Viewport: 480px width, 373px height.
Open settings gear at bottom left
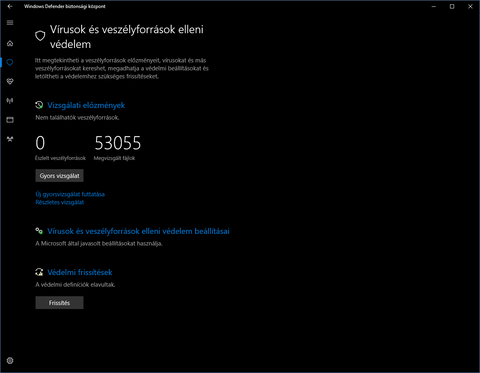click(x=10, y=360)
